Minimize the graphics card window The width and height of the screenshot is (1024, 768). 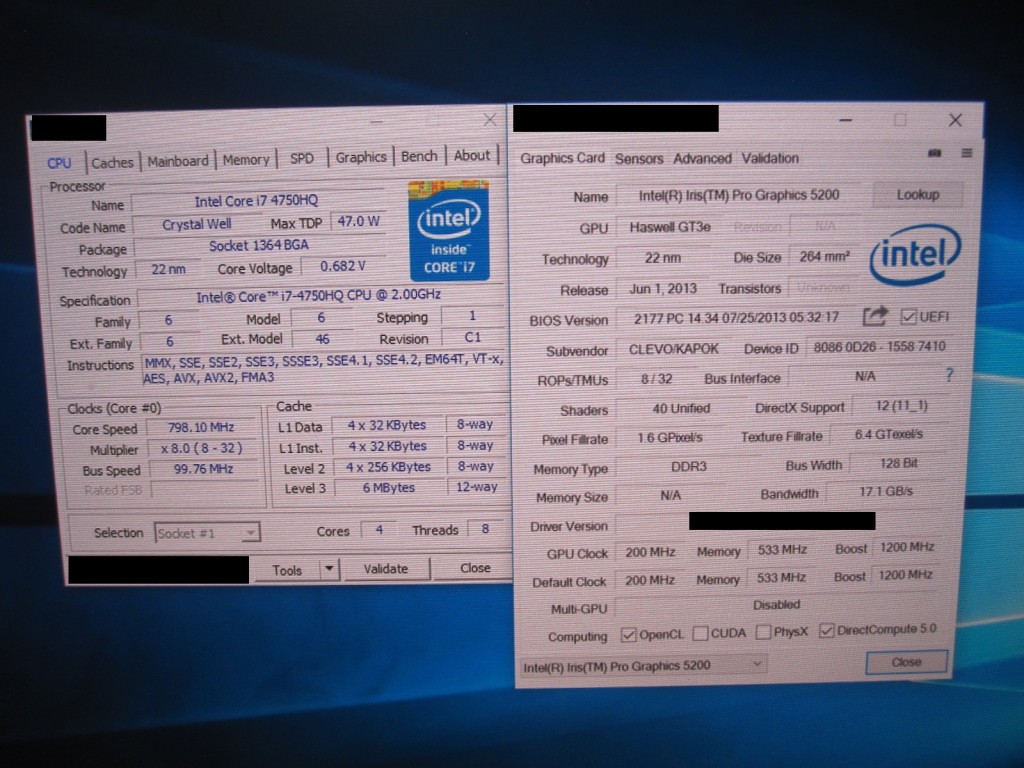[x=846, y=120]
